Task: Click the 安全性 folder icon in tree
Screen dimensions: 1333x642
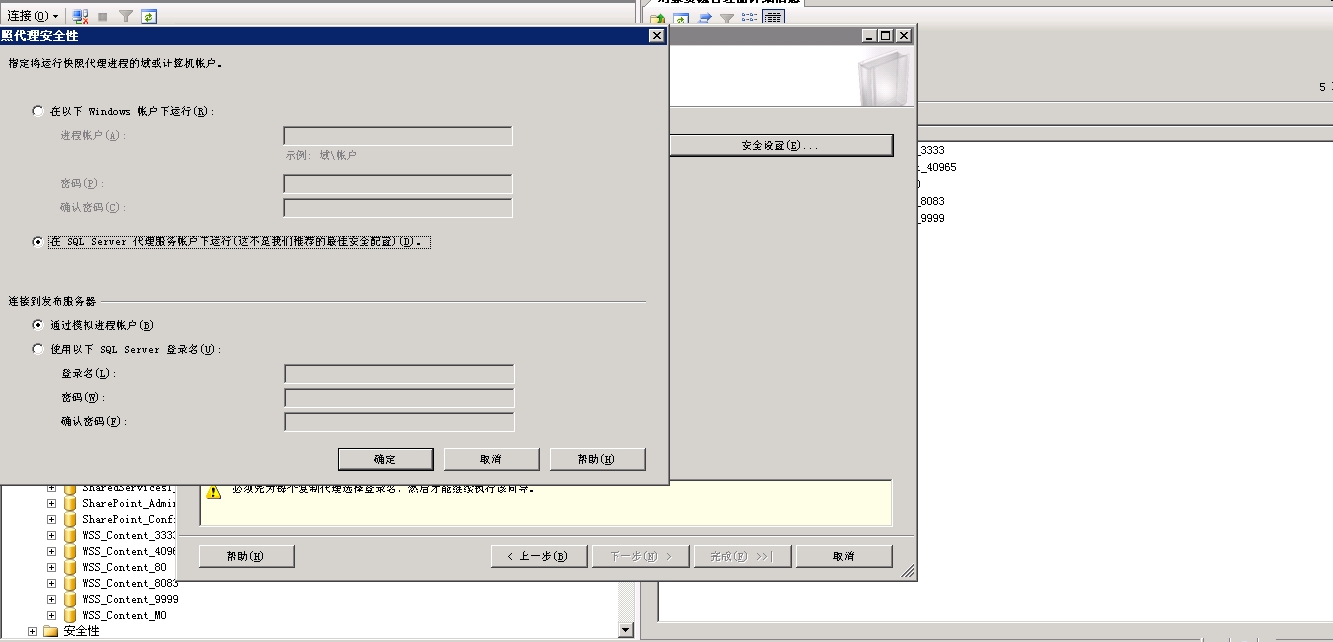Action: (51, 631)
